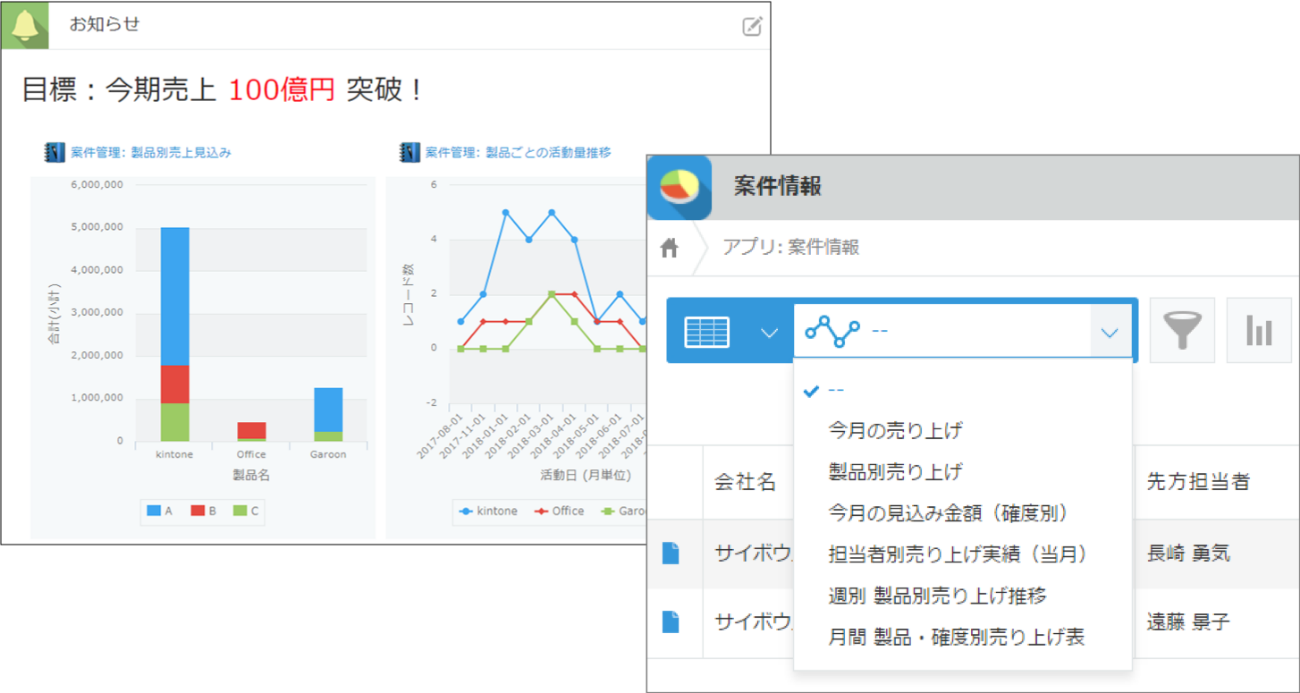Viewport: 1300px width, 693px height.
Task: Open the bar graph aggregate icon
Action: pos(1258,330)
